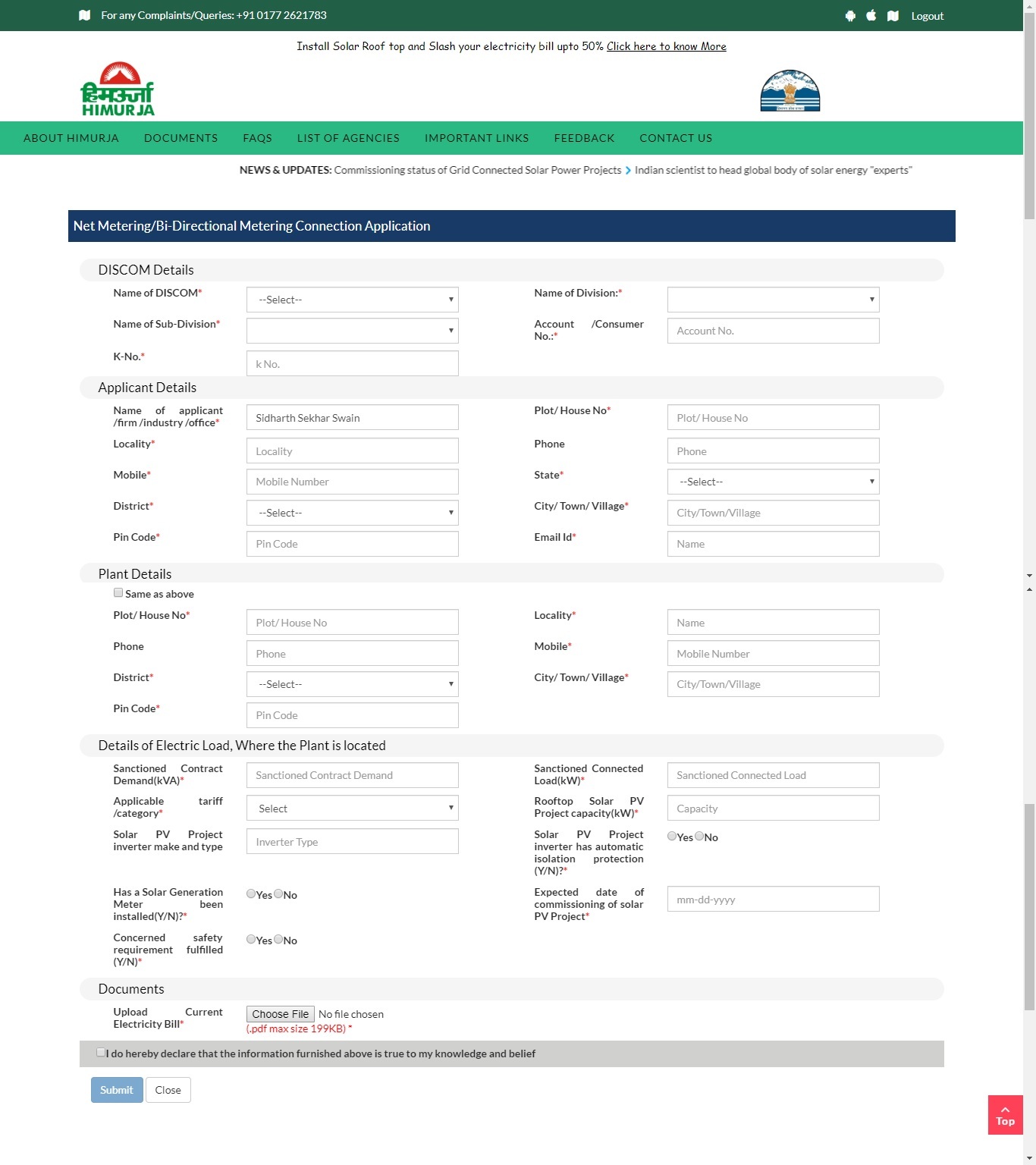Open IMPORTANT LINKS menu
This screenshot has width=1036, height=1165.
(x=476, y=138)
